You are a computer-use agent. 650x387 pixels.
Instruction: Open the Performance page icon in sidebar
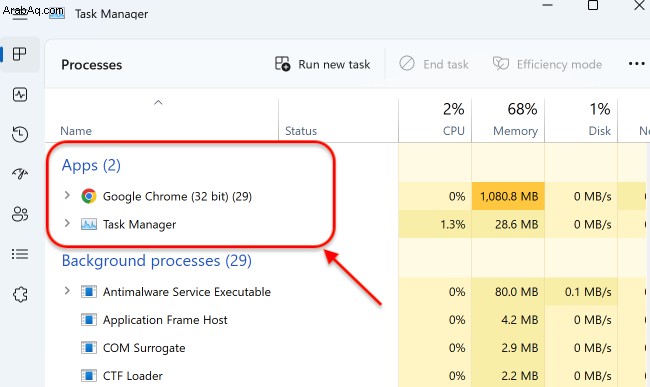click(x=19, y=95)
